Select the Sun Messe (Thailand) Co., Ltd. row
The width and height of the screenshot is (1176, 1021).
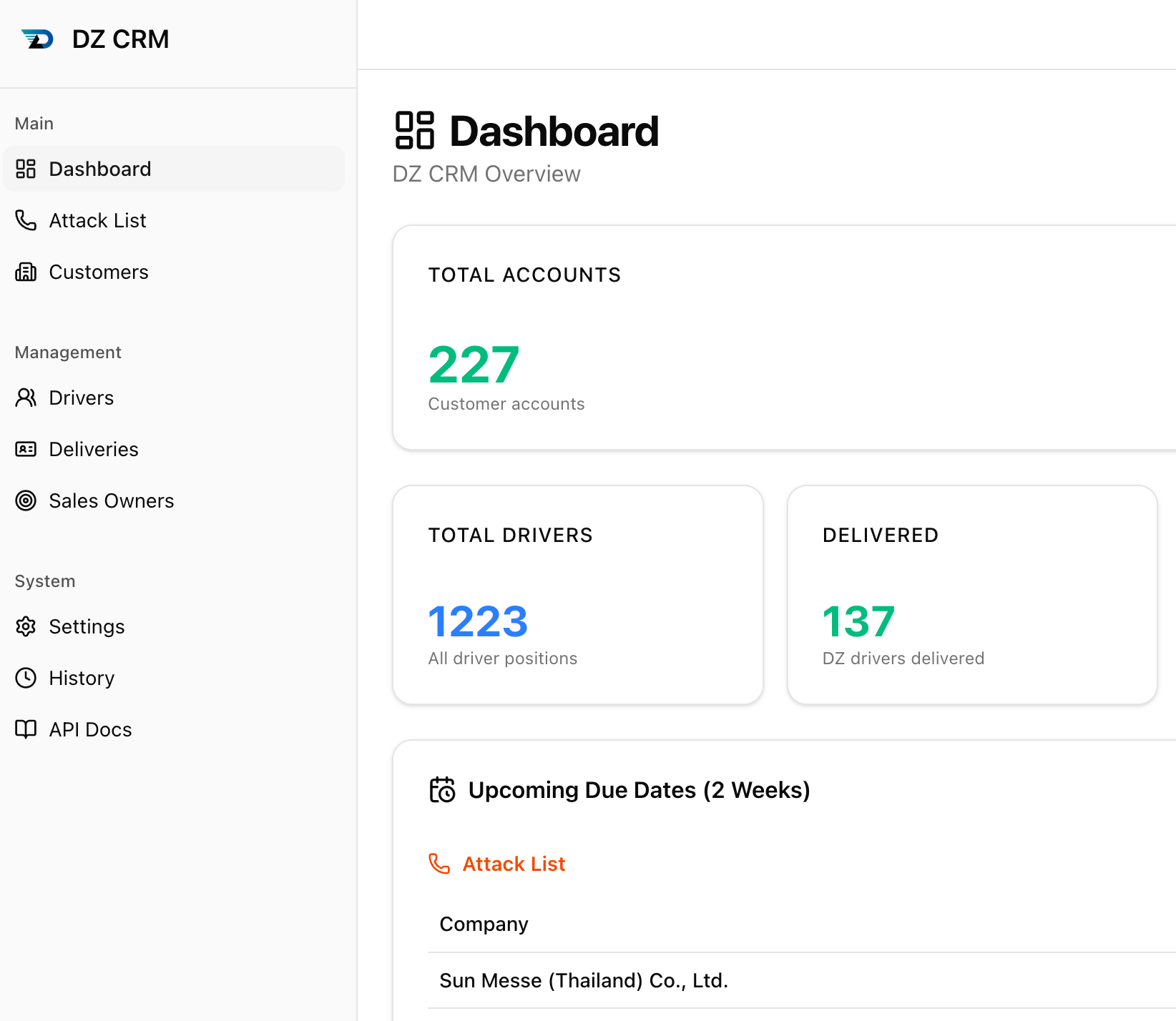[802, 980]
